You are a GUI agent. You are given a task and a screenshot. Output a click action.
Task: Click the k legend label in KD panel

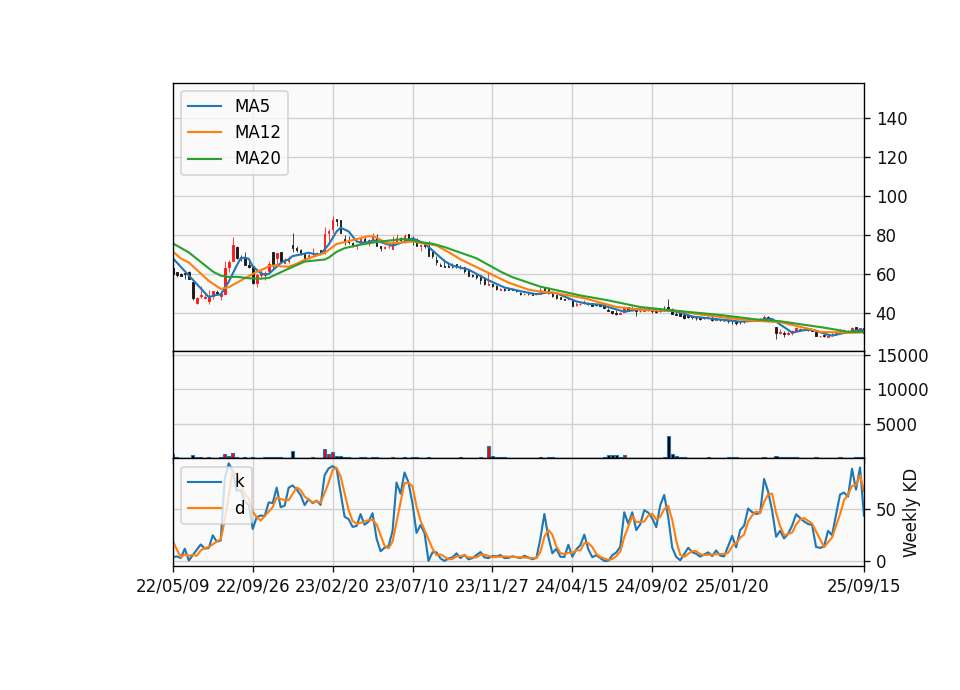tap(239, 482)
